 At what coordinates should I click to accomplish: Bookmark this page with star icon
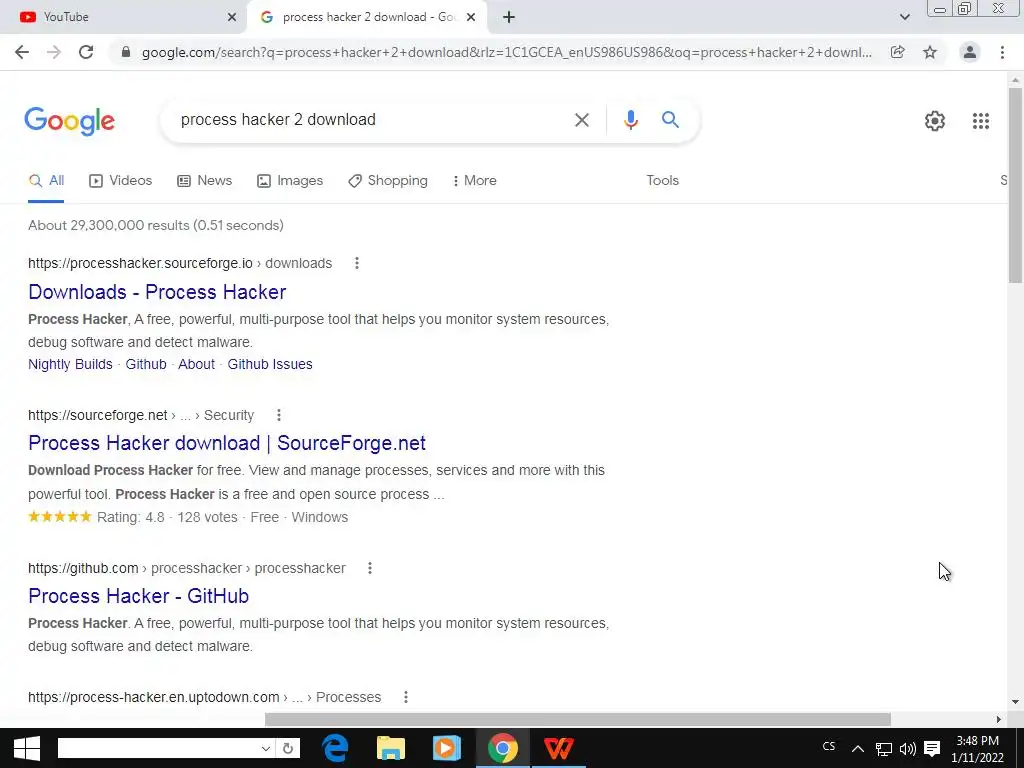[930, 52]
